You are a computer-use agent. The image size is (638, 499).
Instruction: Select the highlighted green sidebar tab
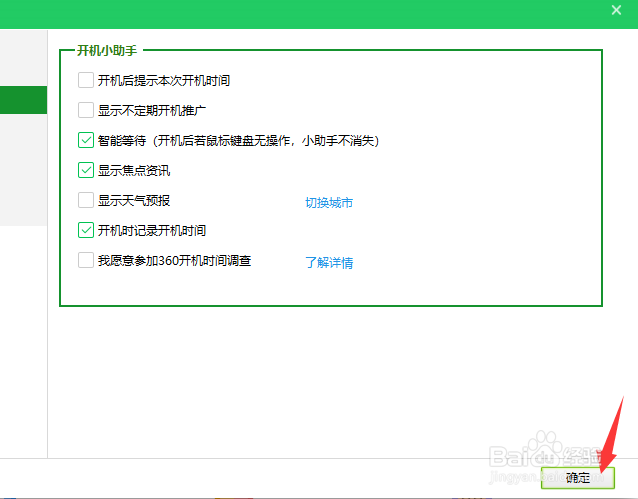coord(24,100)
